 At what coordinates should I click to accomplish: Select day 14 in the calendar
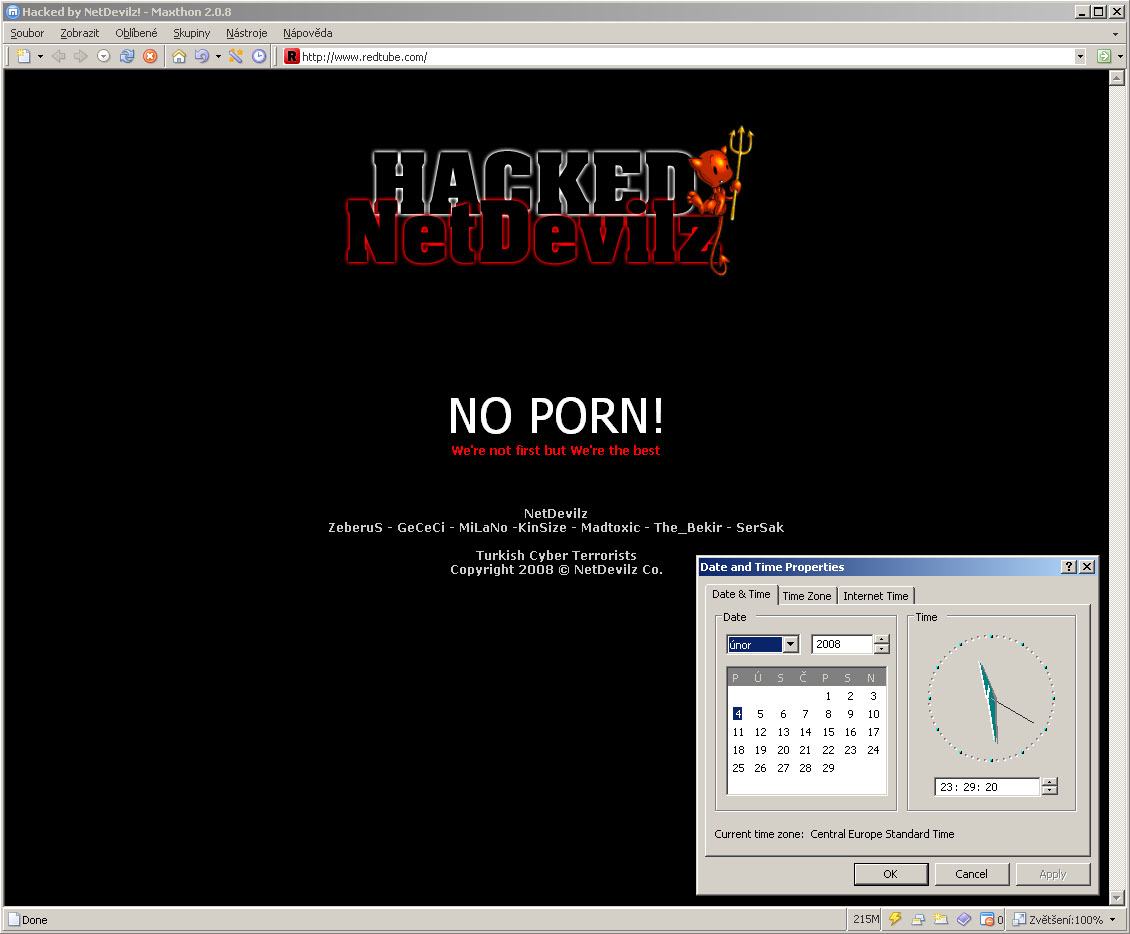(x=805, y=732)
